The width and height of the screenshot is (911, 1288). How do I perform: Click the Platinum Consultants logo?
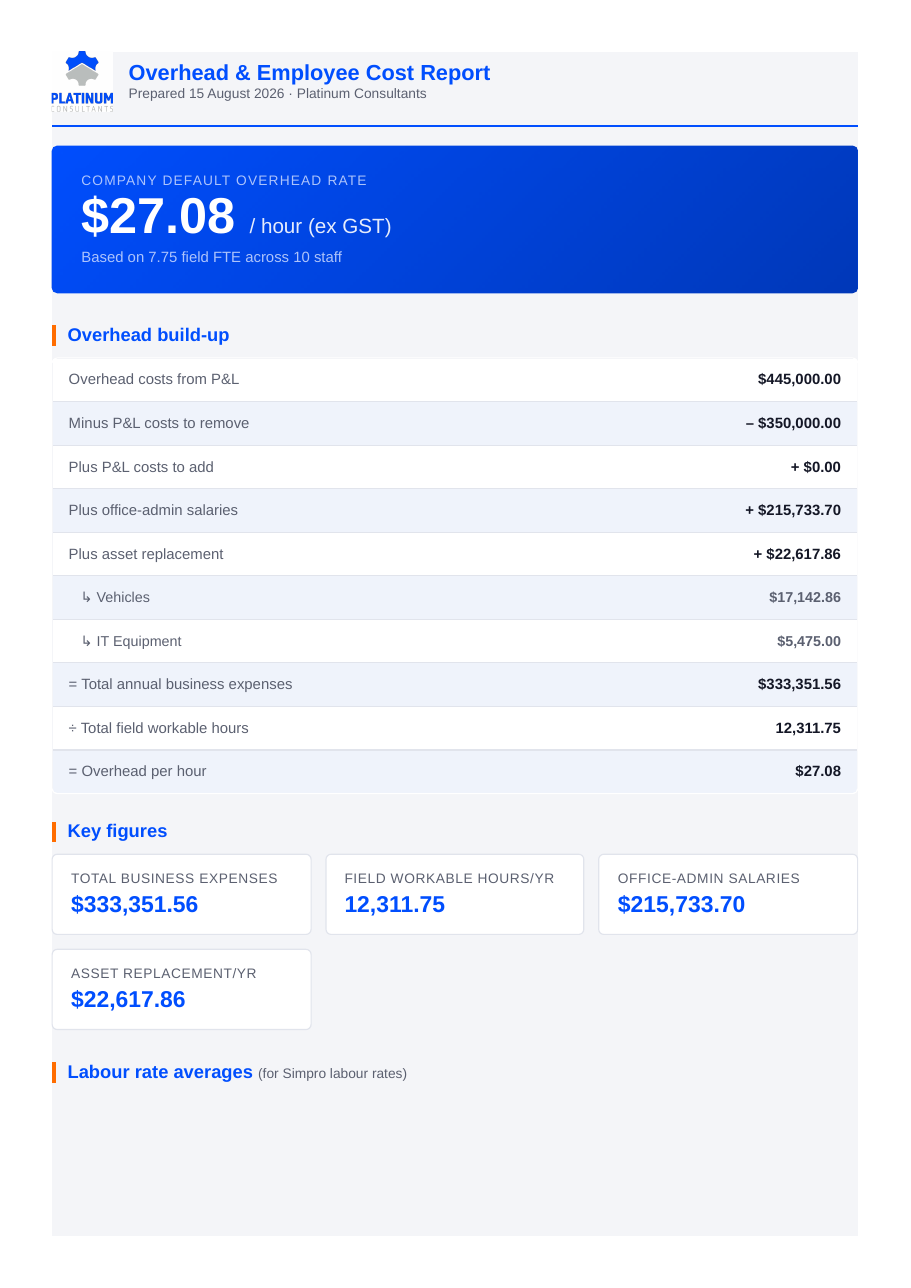click(82, 82)
